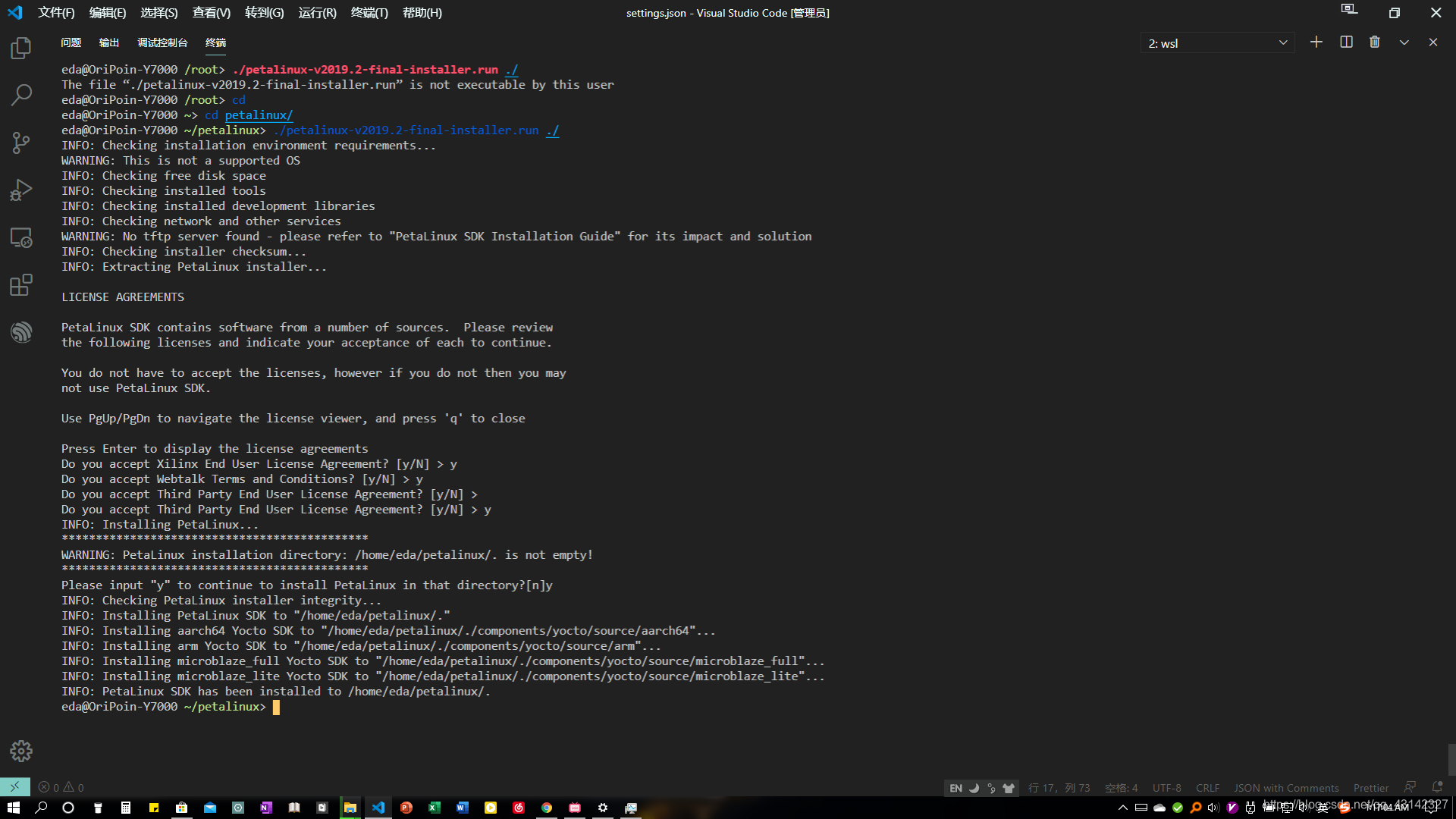Open the Explorer view in the activity bar
1456x819 pixels.
[x=20, y=48]
